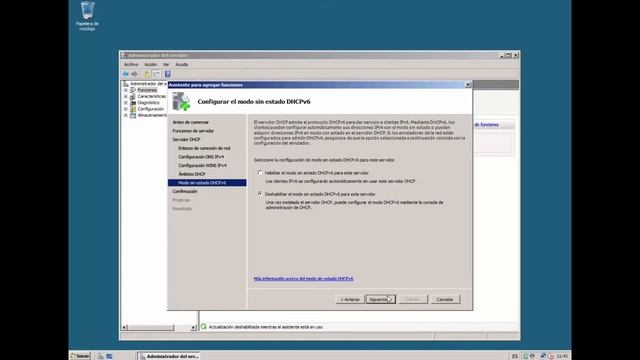Screen dimensions: 640x360
Task: Go to the Servidor DHCP wizard step
Action: pos(186,140)
